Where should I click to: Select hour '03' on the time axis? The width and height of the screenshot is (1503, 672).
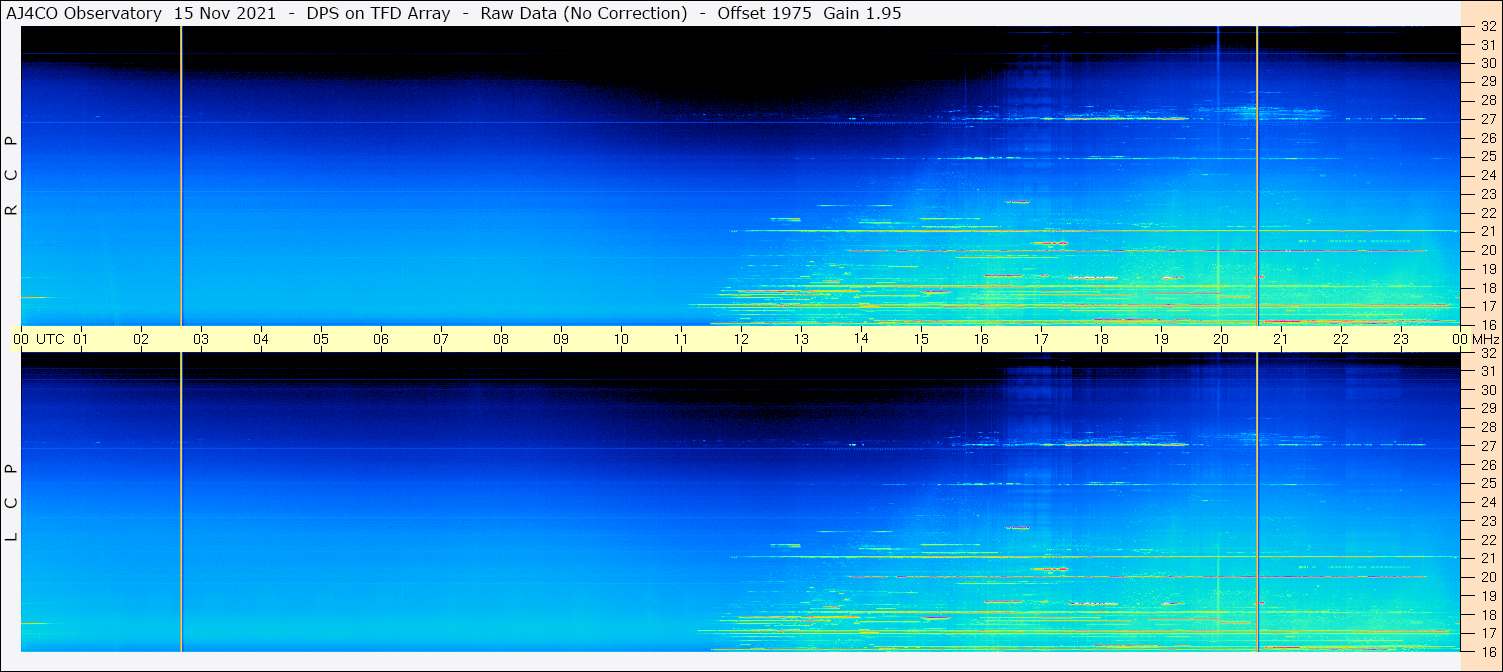[x=201, y=339]
